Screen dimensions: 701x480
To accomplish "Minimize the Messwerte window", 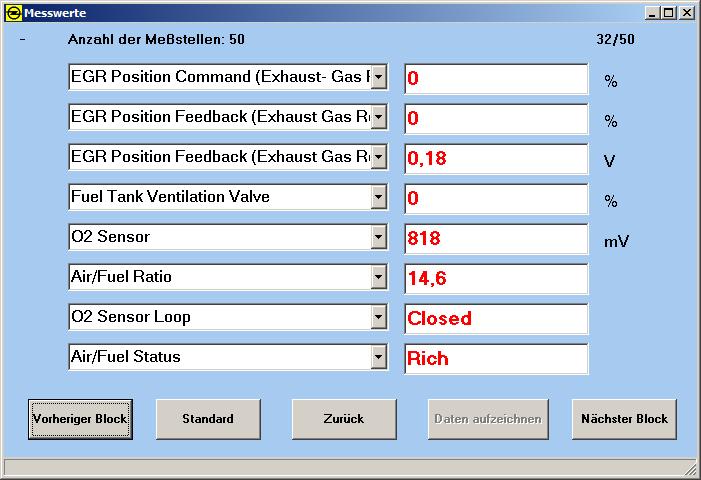I will [x=653, y=13].
